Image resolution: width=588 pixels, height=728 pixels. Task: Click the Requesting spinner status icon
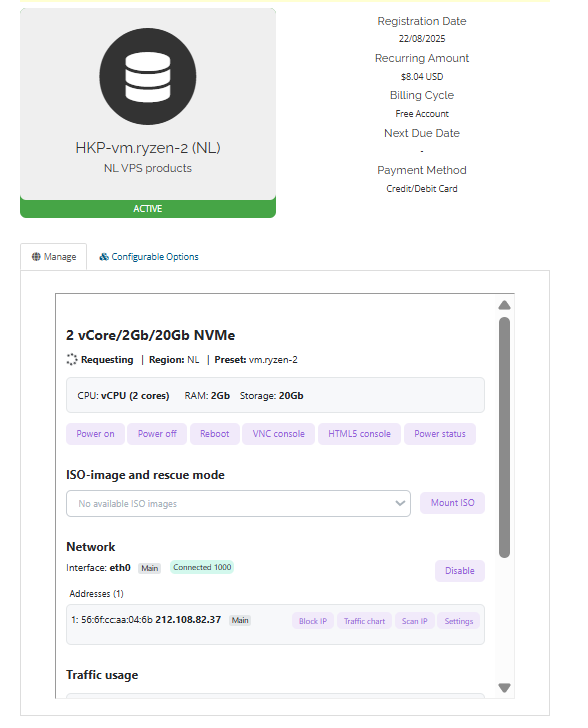(72, 359)
